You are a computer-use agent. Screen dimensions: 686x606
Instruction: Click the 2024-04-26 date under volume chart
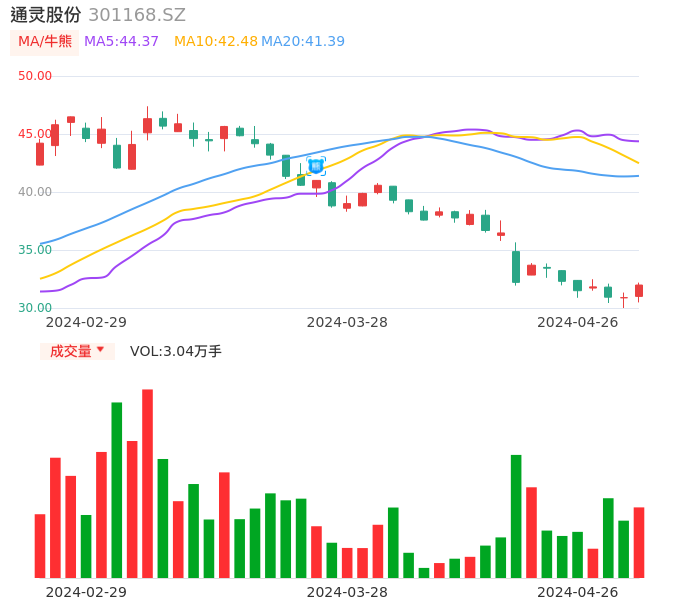point(577,592)
